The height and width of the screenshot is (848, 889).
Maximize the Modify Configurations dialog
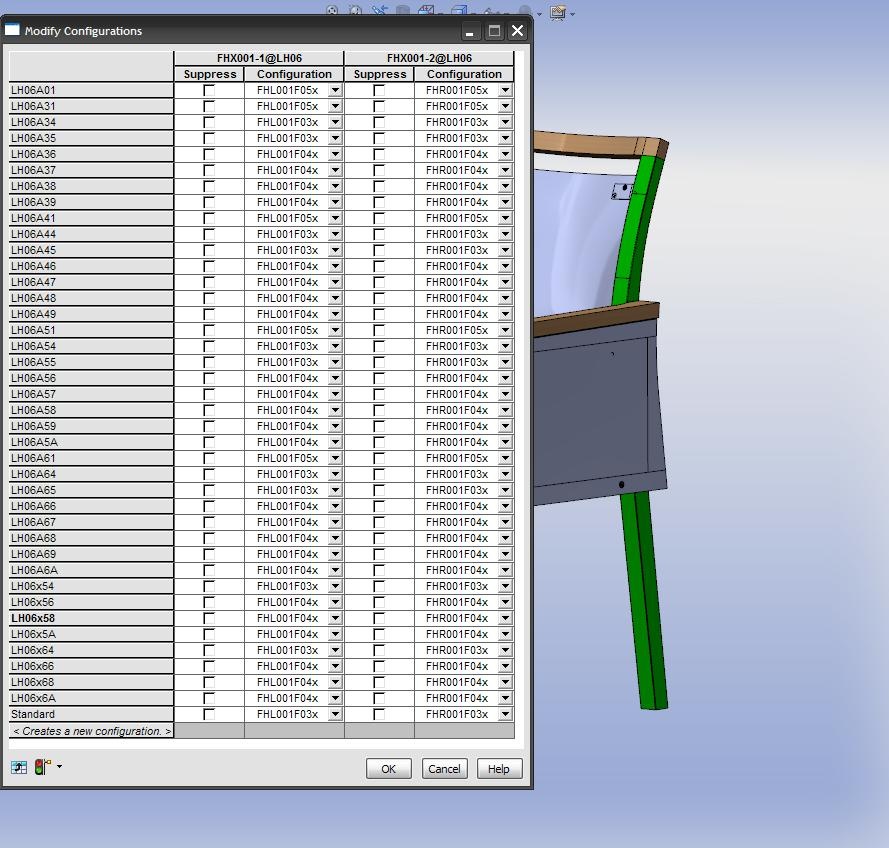[494, 31]
